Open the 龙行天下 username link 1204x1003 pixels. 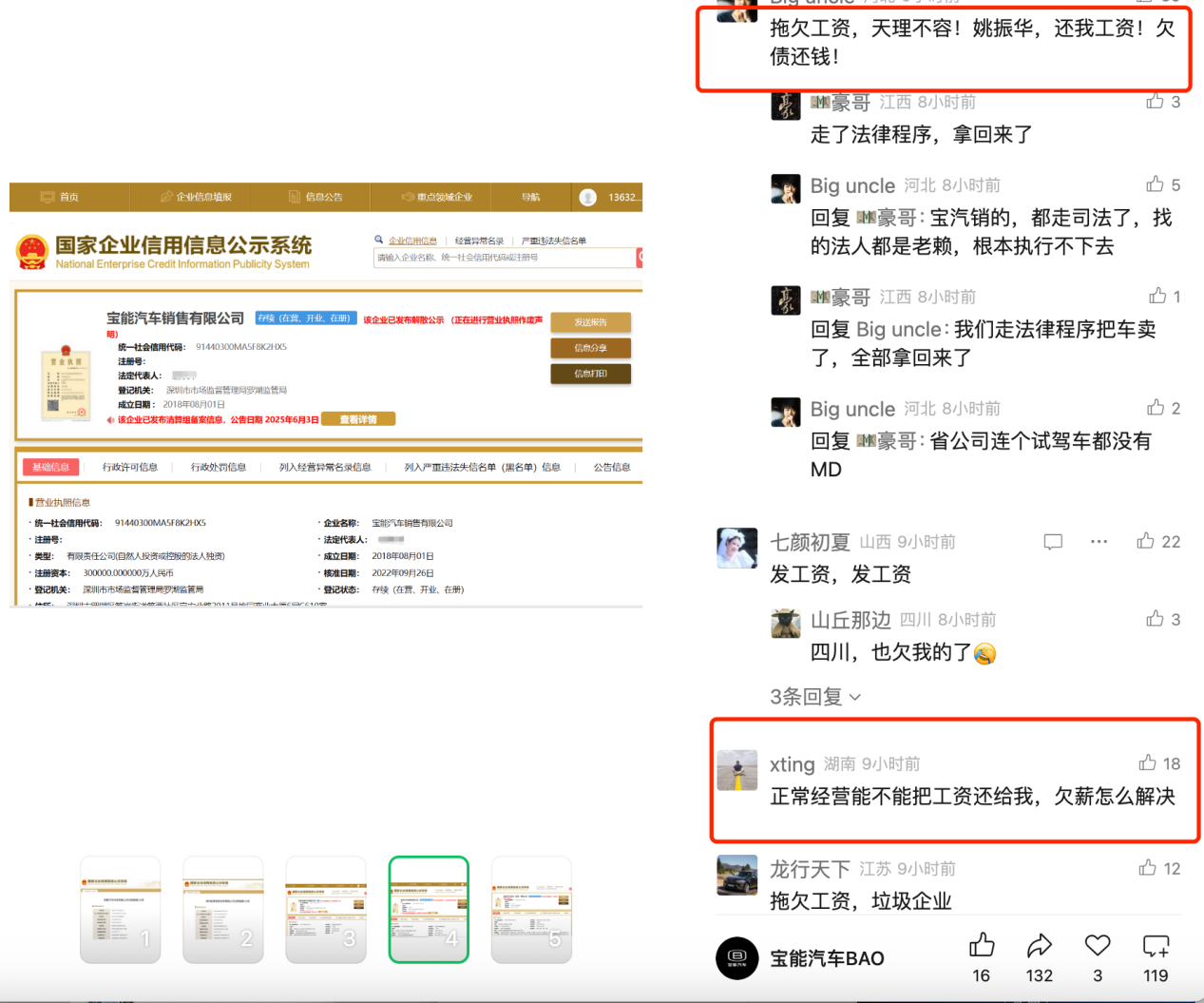pos(810,869)
